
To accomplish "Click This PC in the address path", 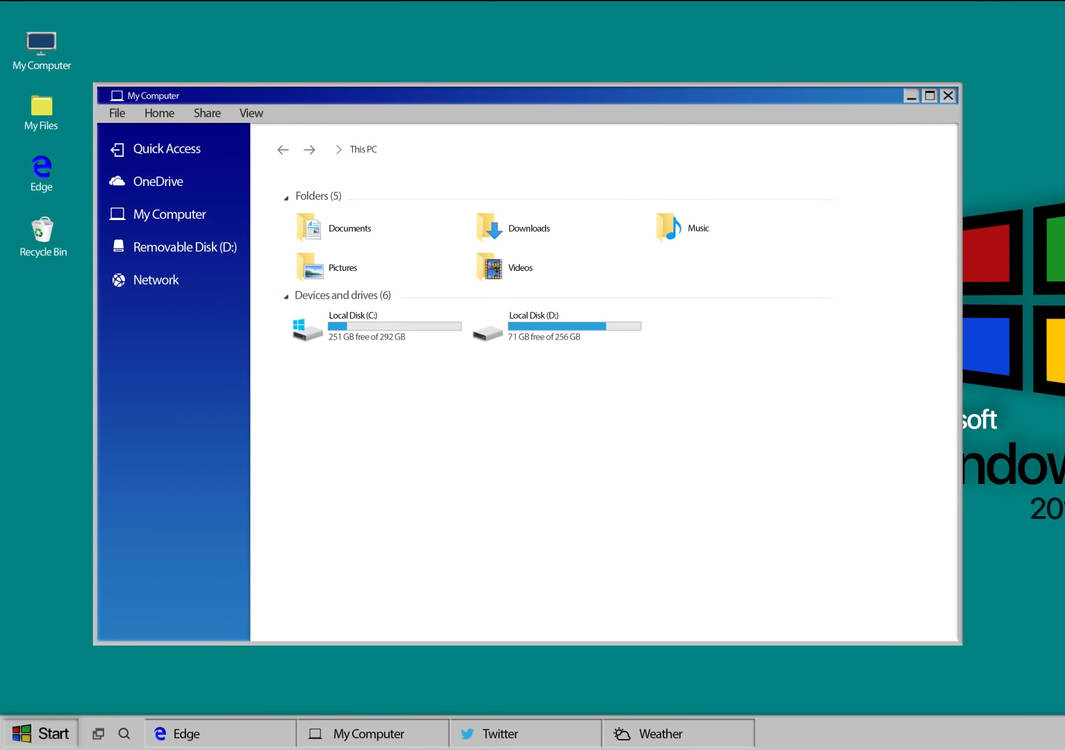I will tap(363, 149).
